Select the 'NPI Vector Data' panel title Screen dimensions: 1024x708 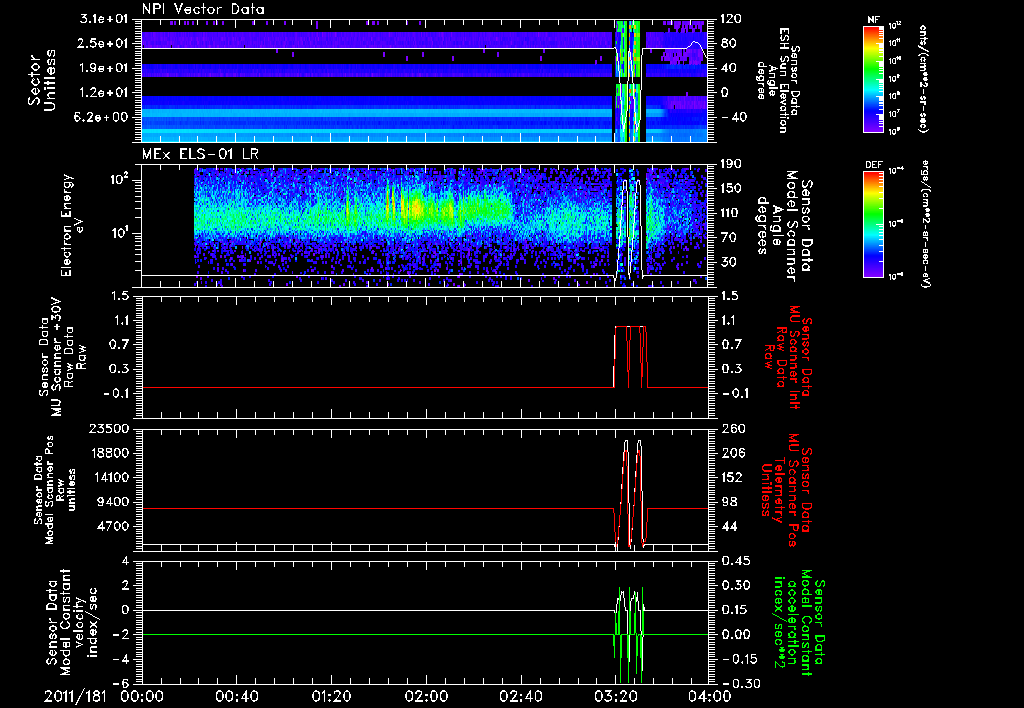tap(204, 9)
